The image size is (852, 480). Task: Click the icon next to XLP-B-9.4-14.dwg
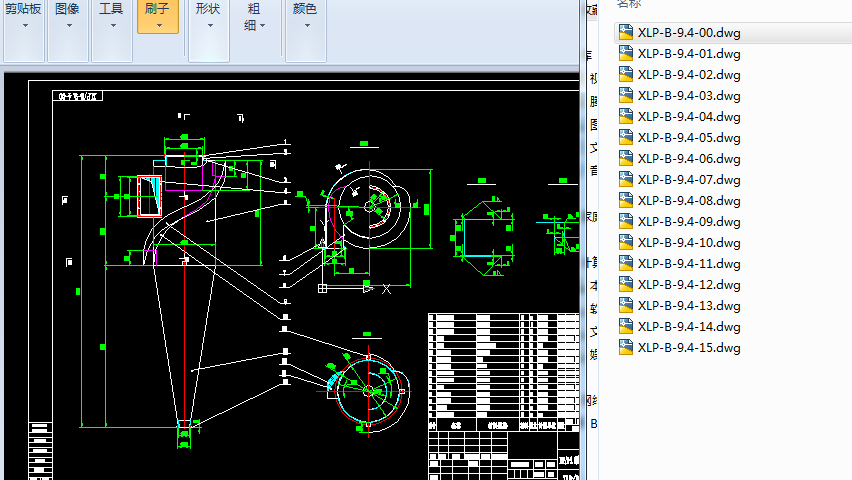pos(626,327)
